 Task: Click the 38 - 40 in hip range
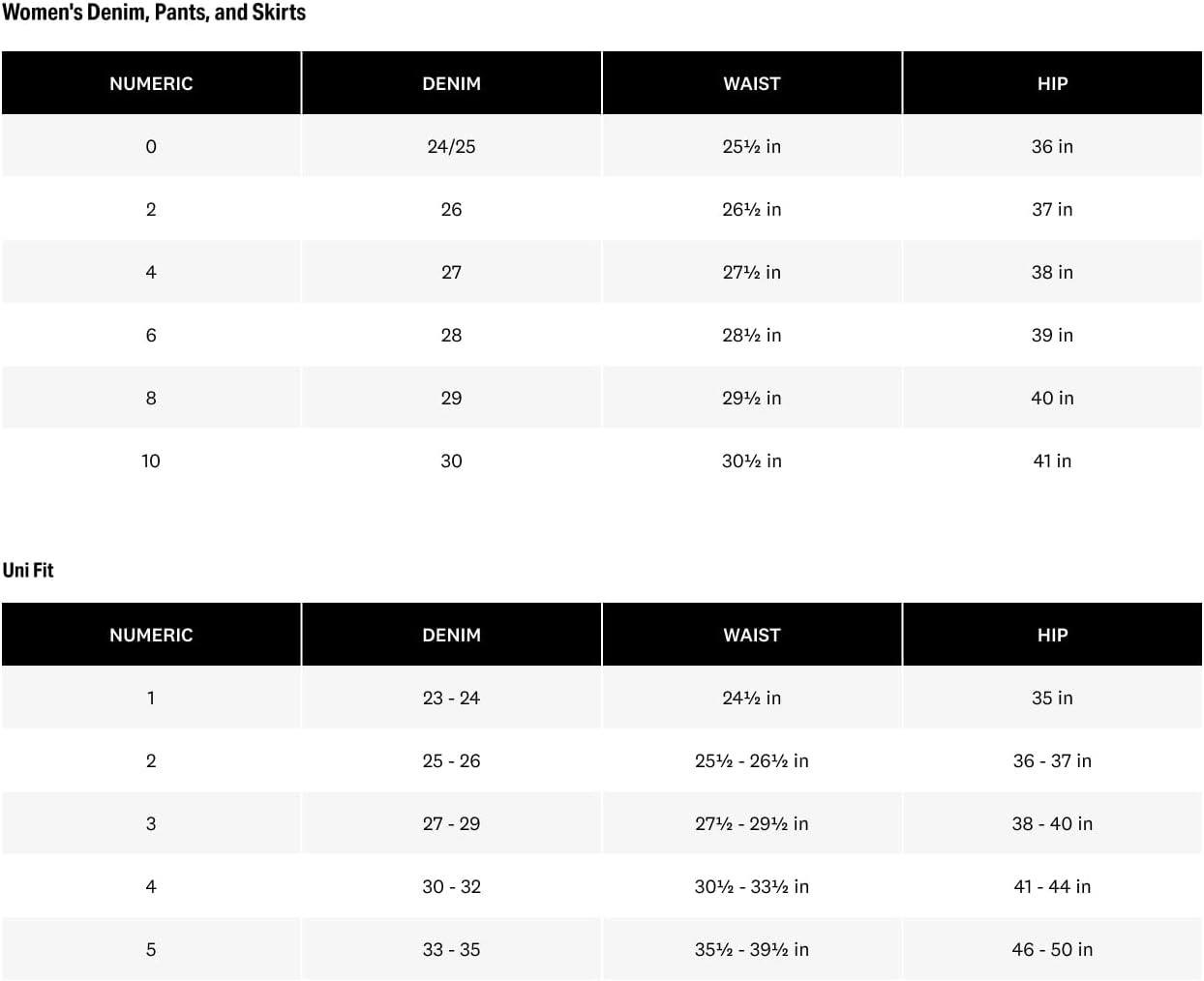coord(1052,823)
